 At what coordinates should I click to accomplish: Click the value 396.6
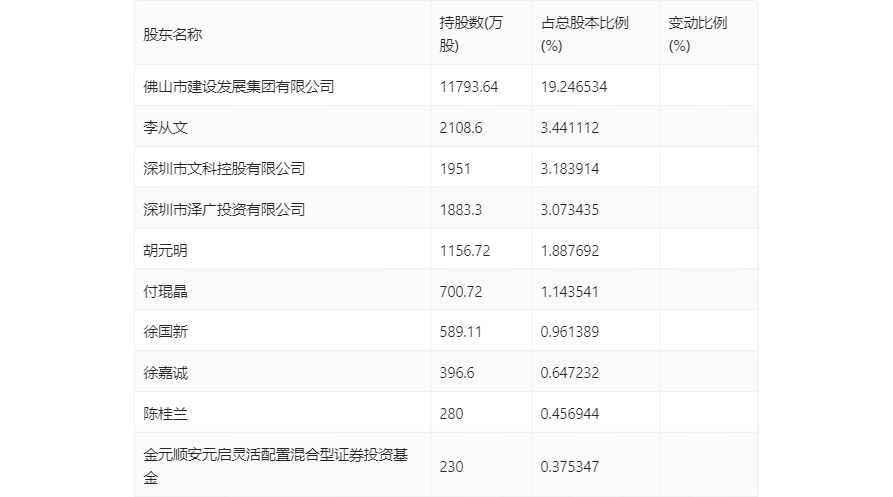(x=457, y=373)
